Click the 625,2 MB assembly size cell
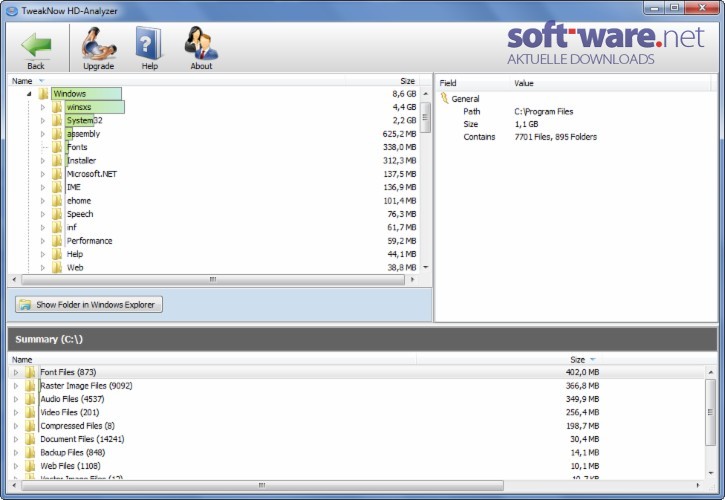The height and width of the screenshot is (500, 725). tap(399, 134)
